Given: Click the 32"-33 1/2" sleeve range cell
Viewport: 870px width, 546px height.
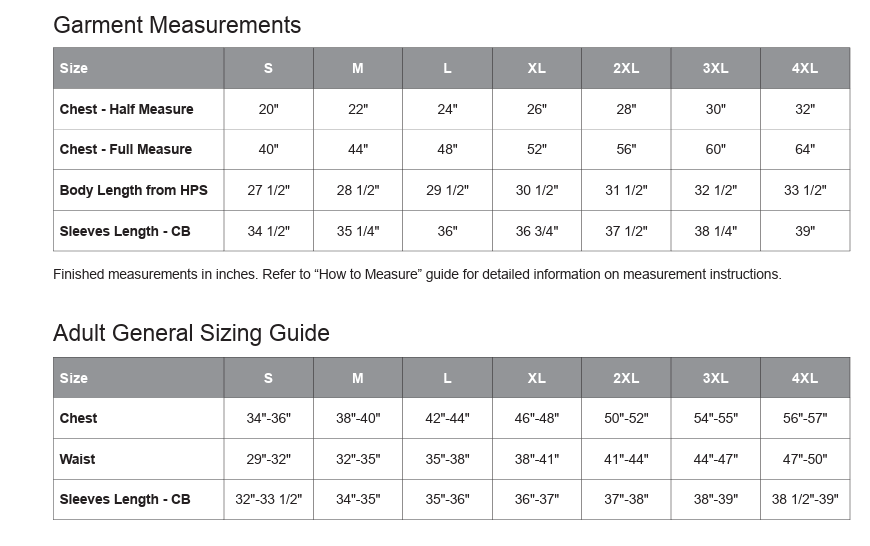Looking at the screenshot, I should click(x=268, y=499).
